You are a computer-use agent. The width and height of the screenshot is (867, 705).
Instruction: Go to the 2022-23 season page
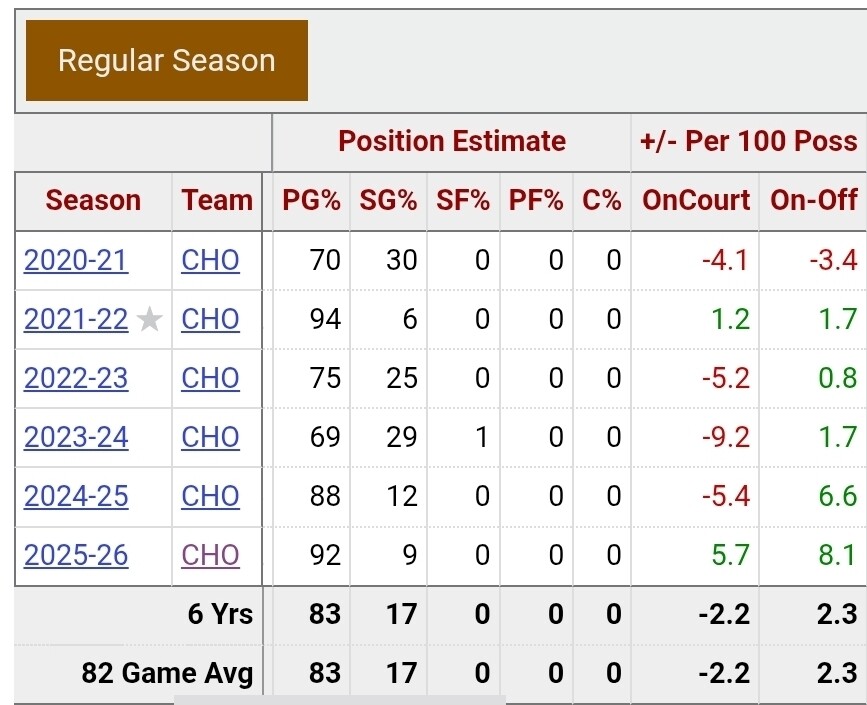pos(76,379)
